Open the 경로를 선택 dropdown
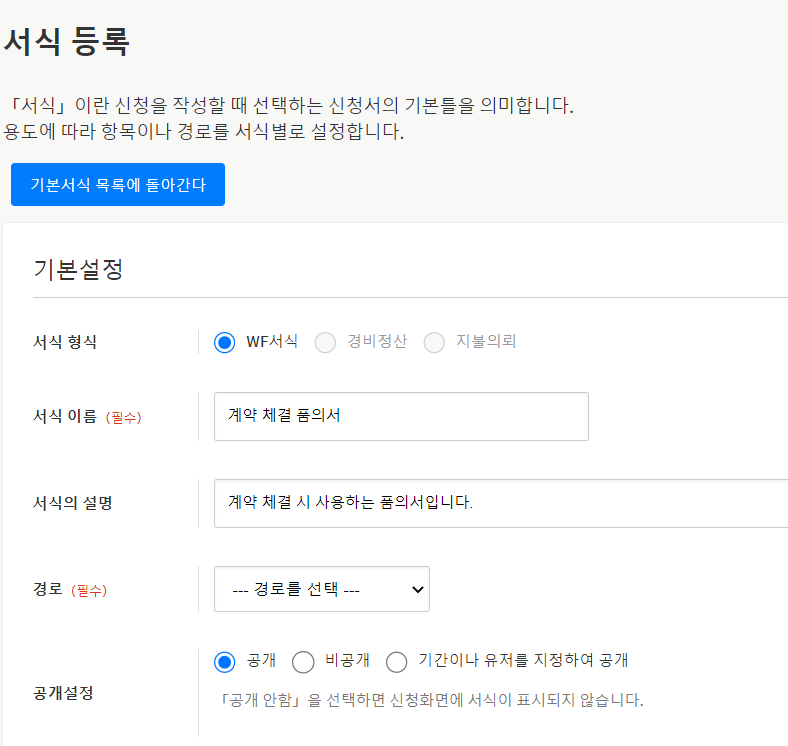 coord(322,589)
